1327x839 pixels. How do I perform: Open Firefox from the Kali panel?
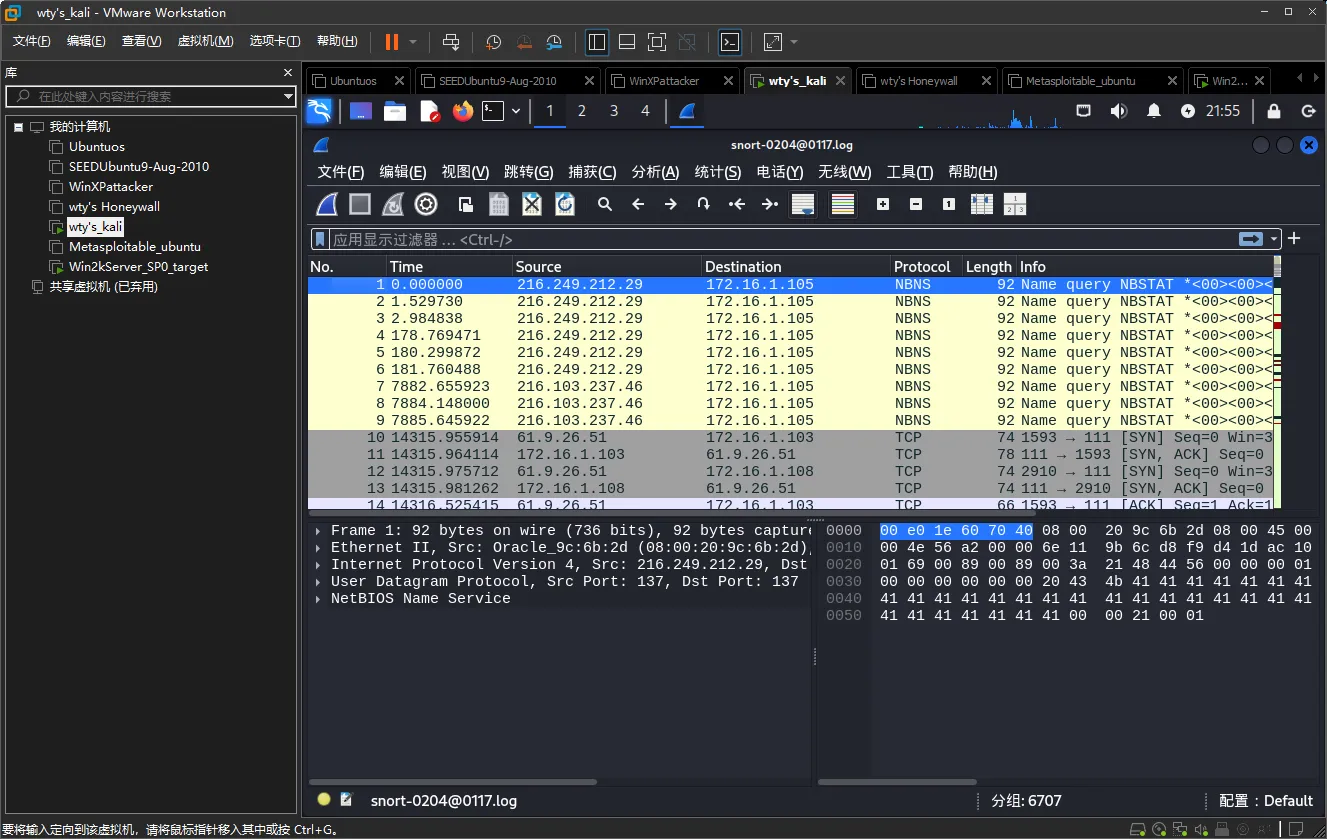pyautogui.click(x=461, y=111)
